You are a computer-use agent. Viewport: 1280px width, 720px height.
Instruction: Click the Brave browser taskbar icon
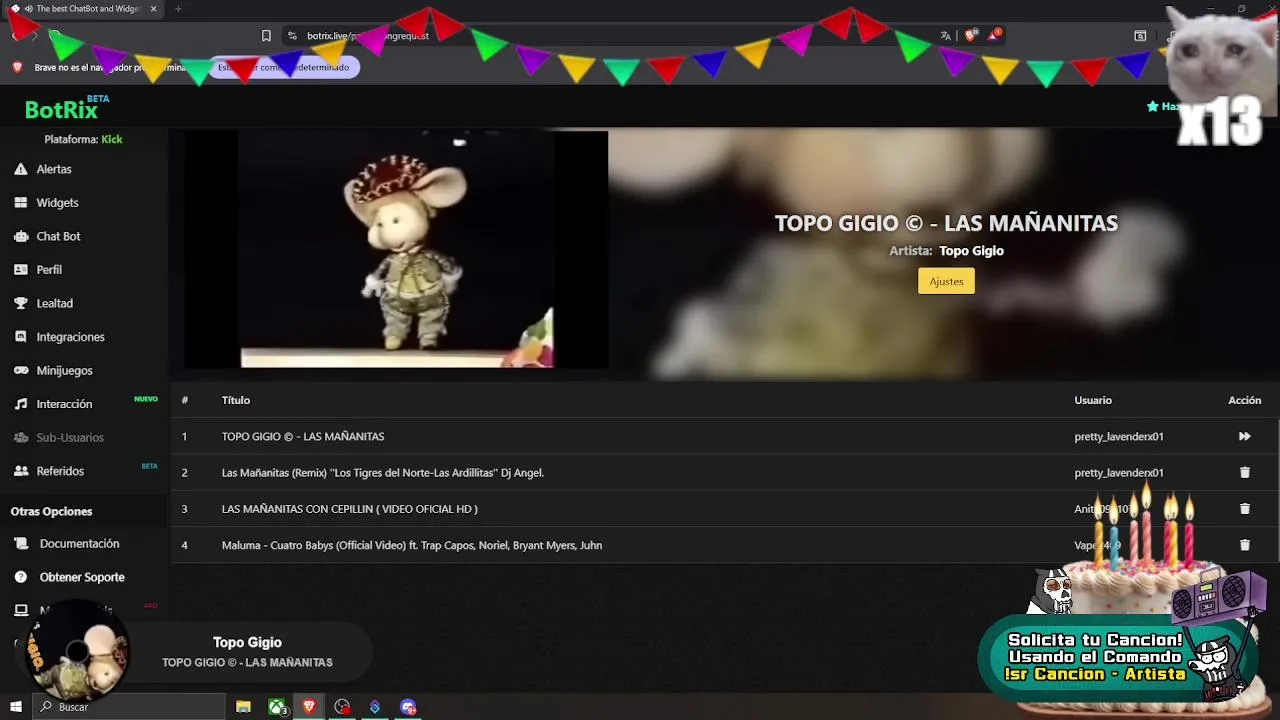click(309, 707)
